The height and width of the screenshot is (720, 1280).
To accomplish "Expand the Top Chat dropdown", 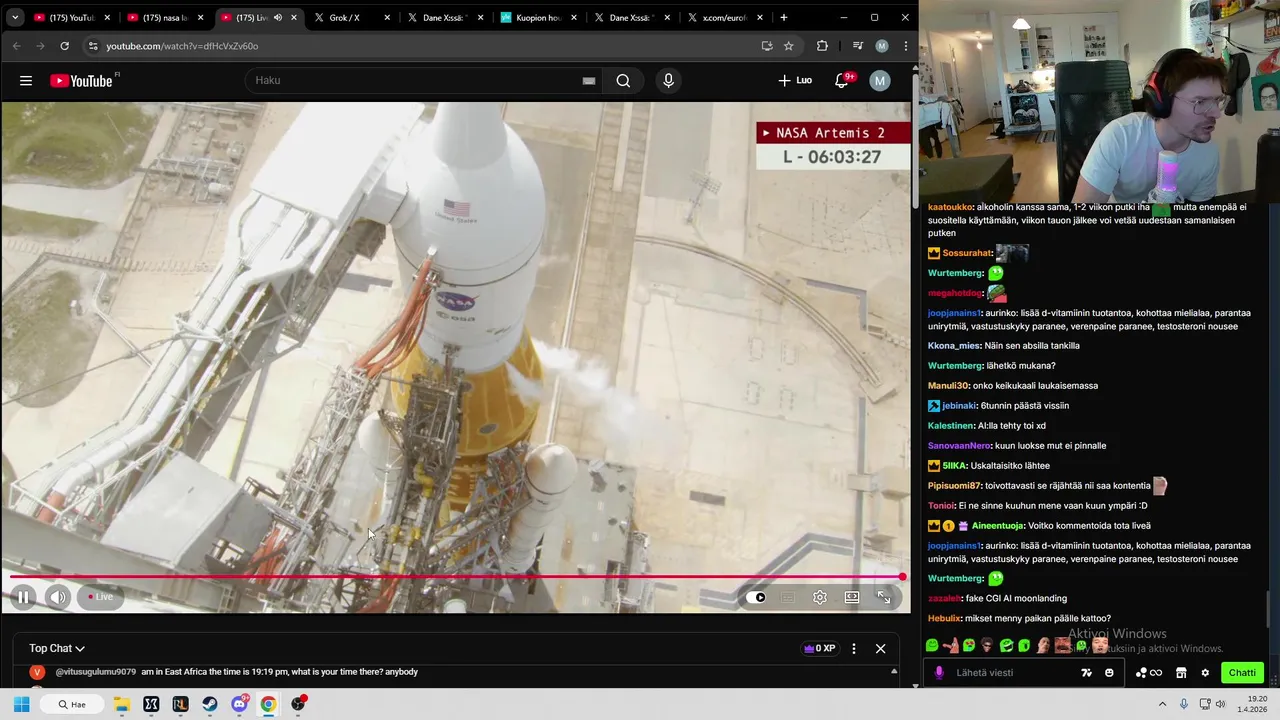I will click(57, 648).
